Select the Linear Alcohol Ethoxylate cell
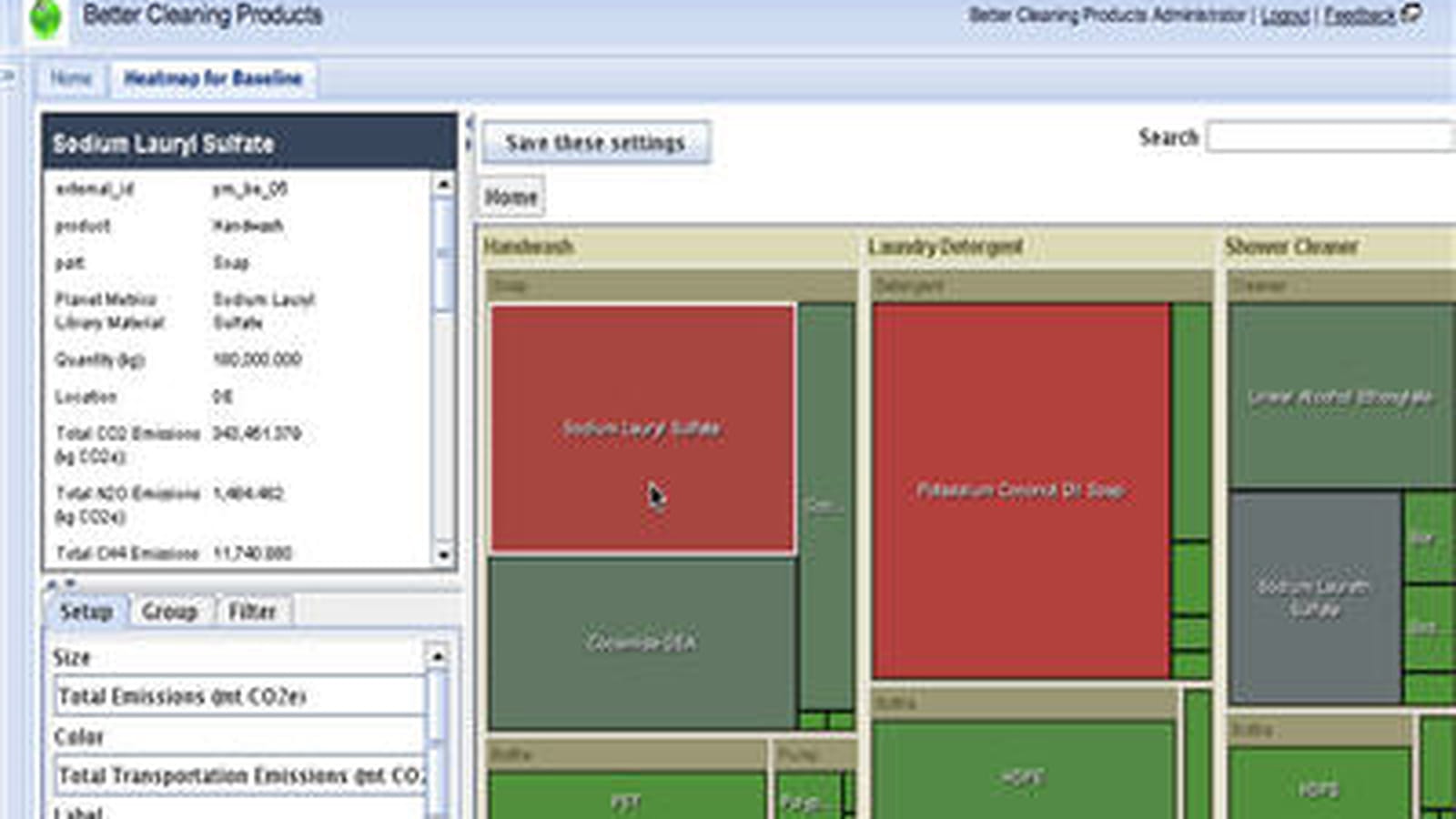The width and height of the screenshot is (1456, 819). coord(1341,397)
